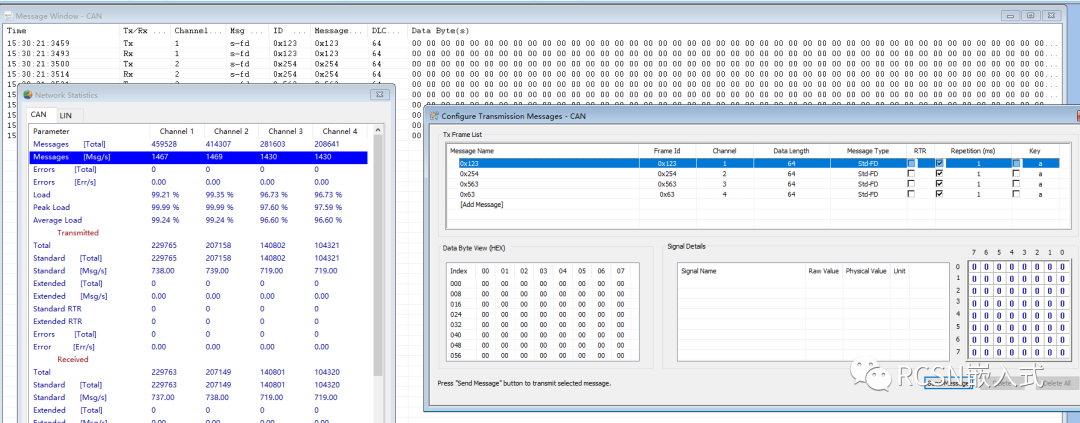
Task: Click the [Add Message] entry
Action: point(481,204)
